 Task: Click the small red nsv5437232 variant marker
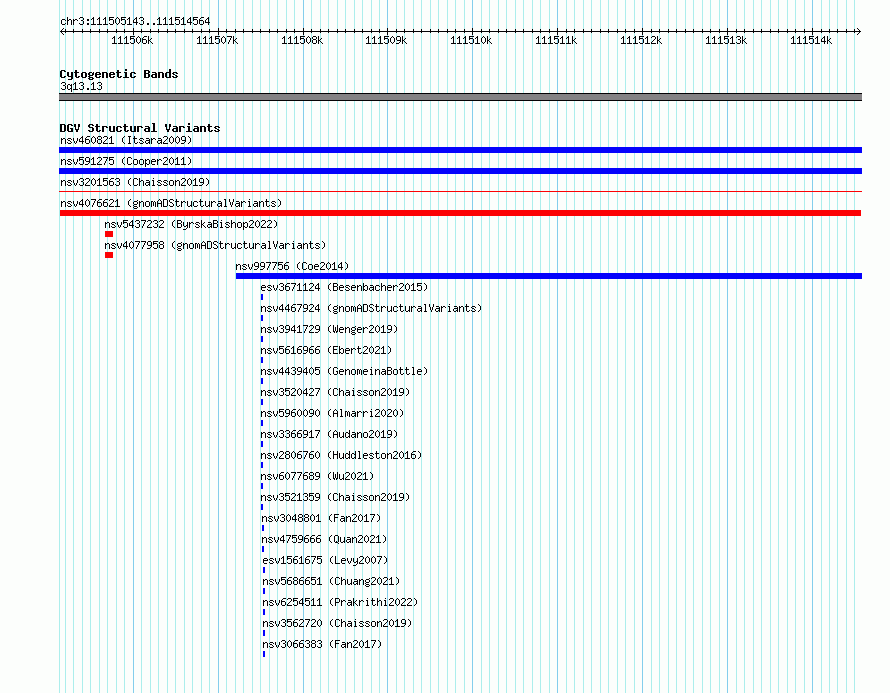pos(109,234)
